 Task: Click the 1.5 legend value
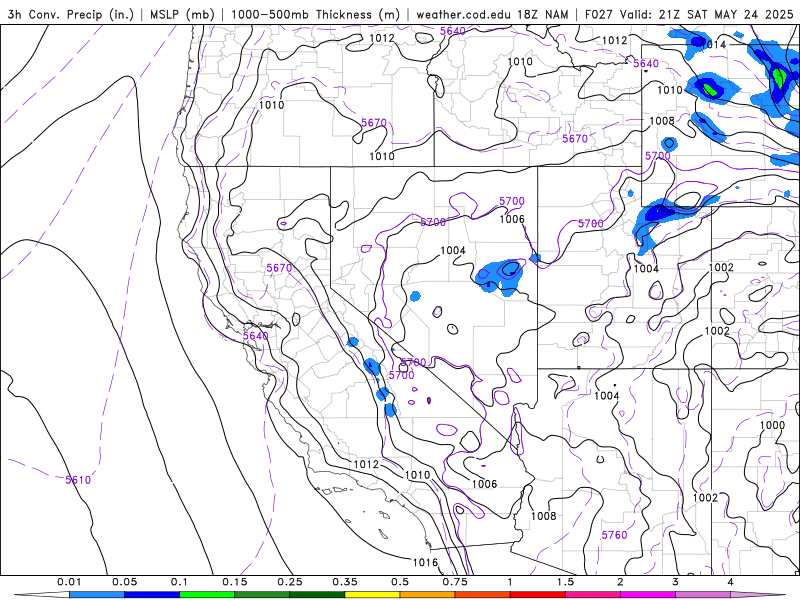pyautogui.click(x=565, y=582)
